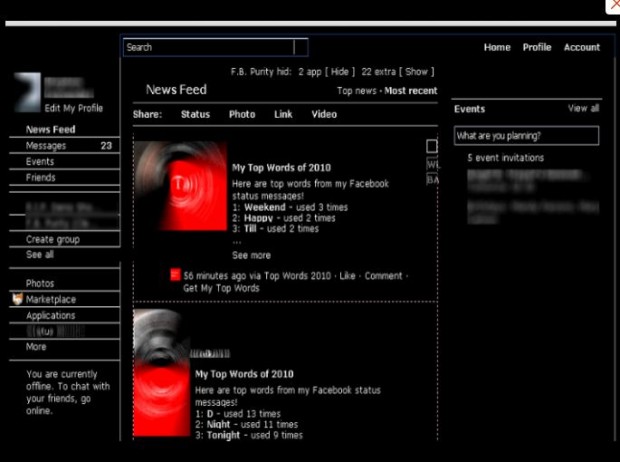
Task: Open 5 event invitations
Action: pyautogui.click(x=505, y=158)
